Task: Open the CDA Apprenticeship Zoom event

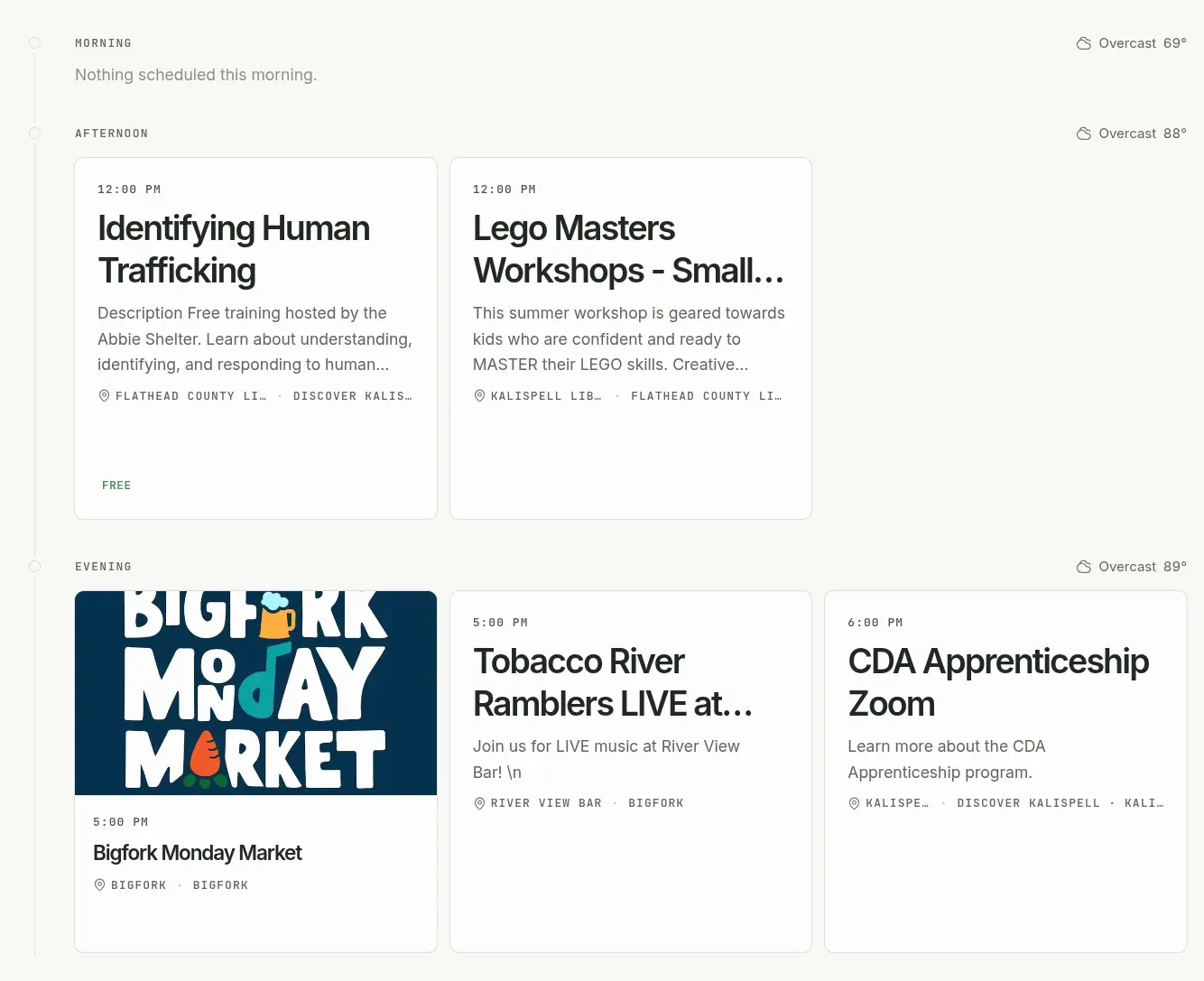Action: point(998,682)
